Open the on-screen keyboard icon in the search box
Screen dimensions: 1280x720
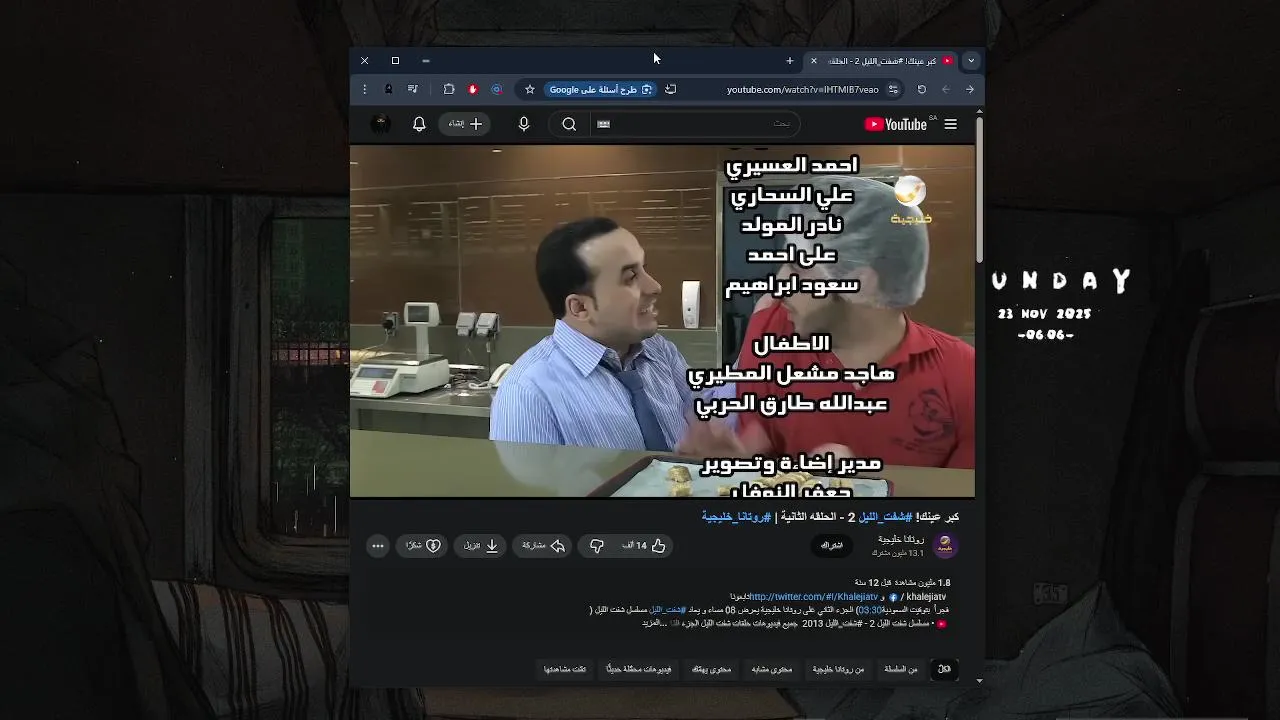603,124
